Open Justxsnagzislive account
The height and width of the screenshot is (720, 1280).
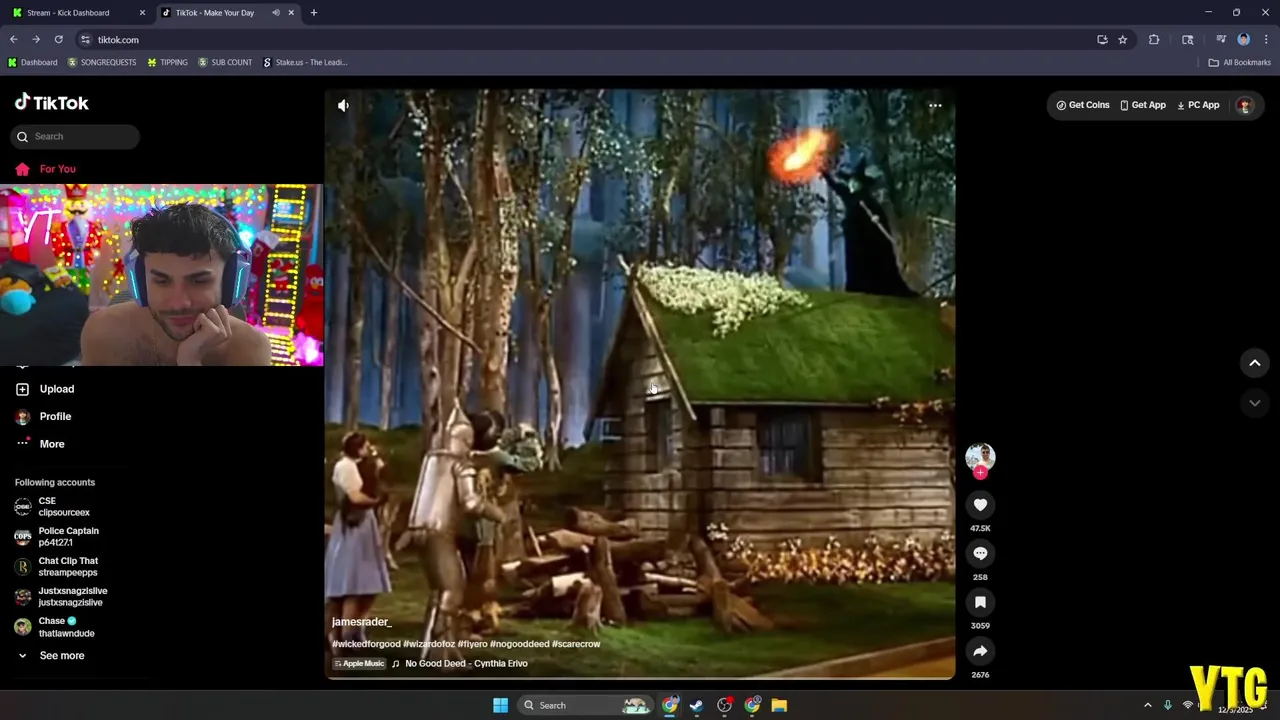click(61, 597)
